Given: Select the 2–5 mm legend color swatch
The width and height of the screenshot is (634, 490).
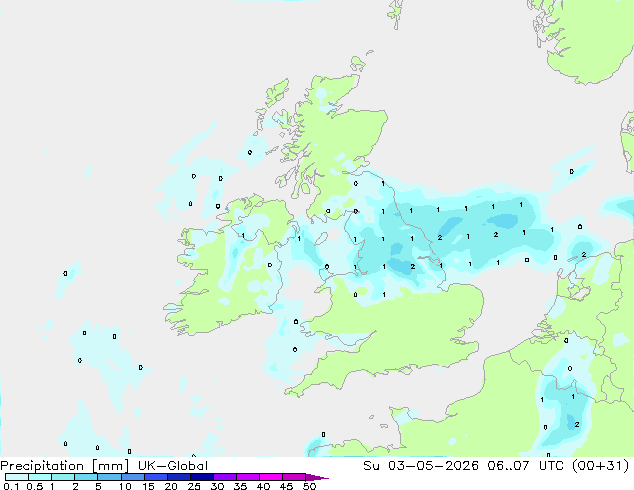Looking at the screenshot, I should (86, 477).
